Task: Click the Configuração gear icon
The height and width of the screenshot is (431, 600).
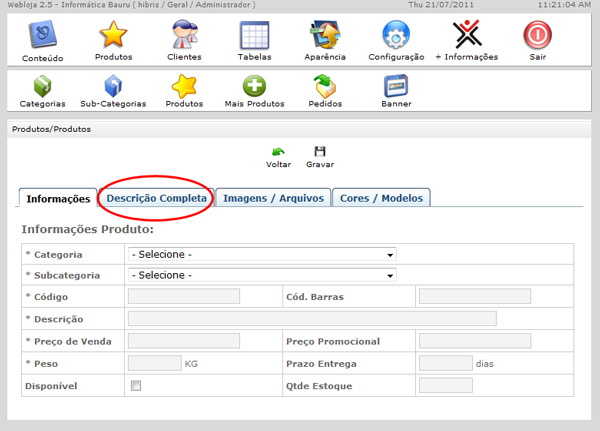Action: tap(396, 37)
